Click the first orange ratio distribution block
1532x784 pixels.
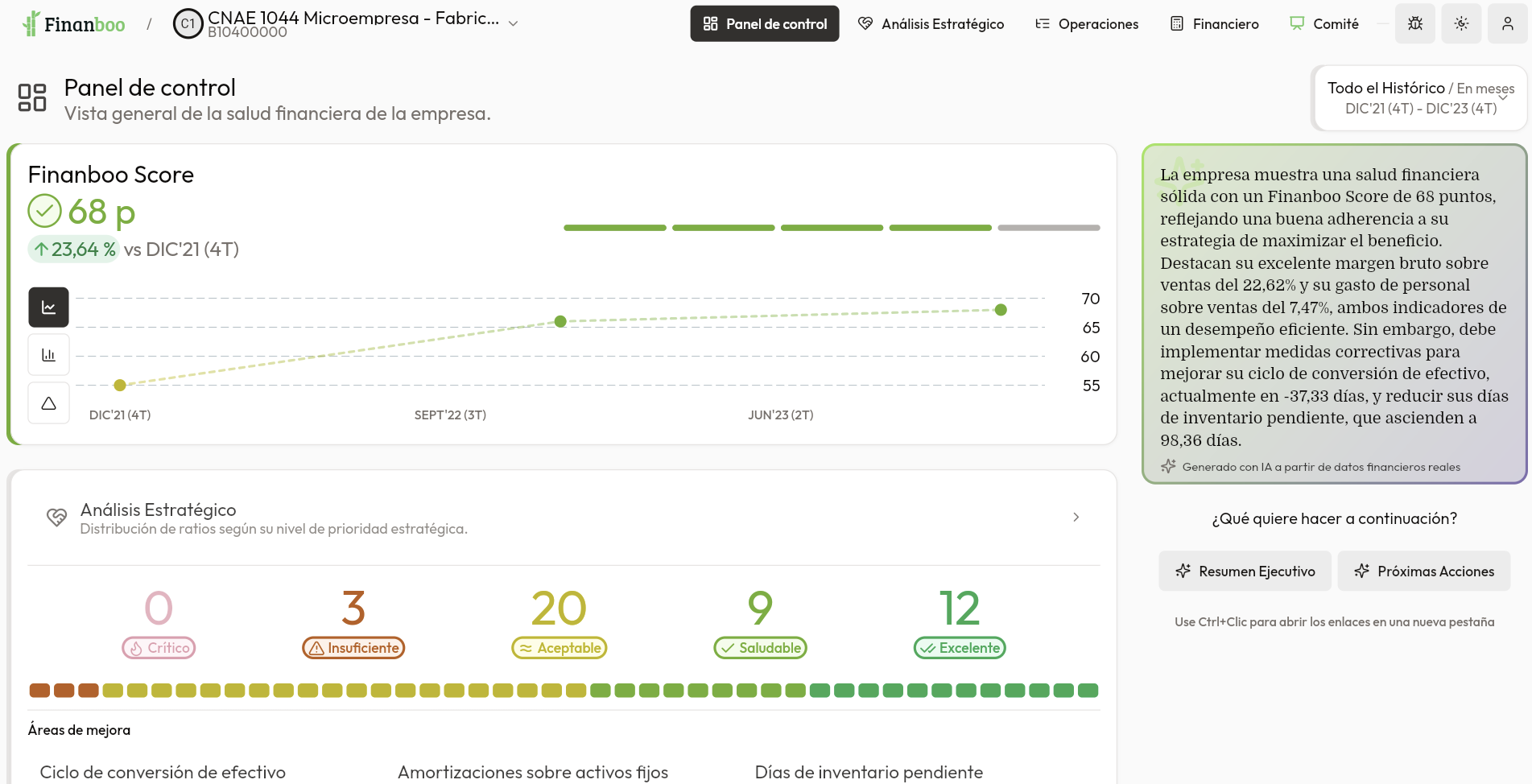pos(39,691)
